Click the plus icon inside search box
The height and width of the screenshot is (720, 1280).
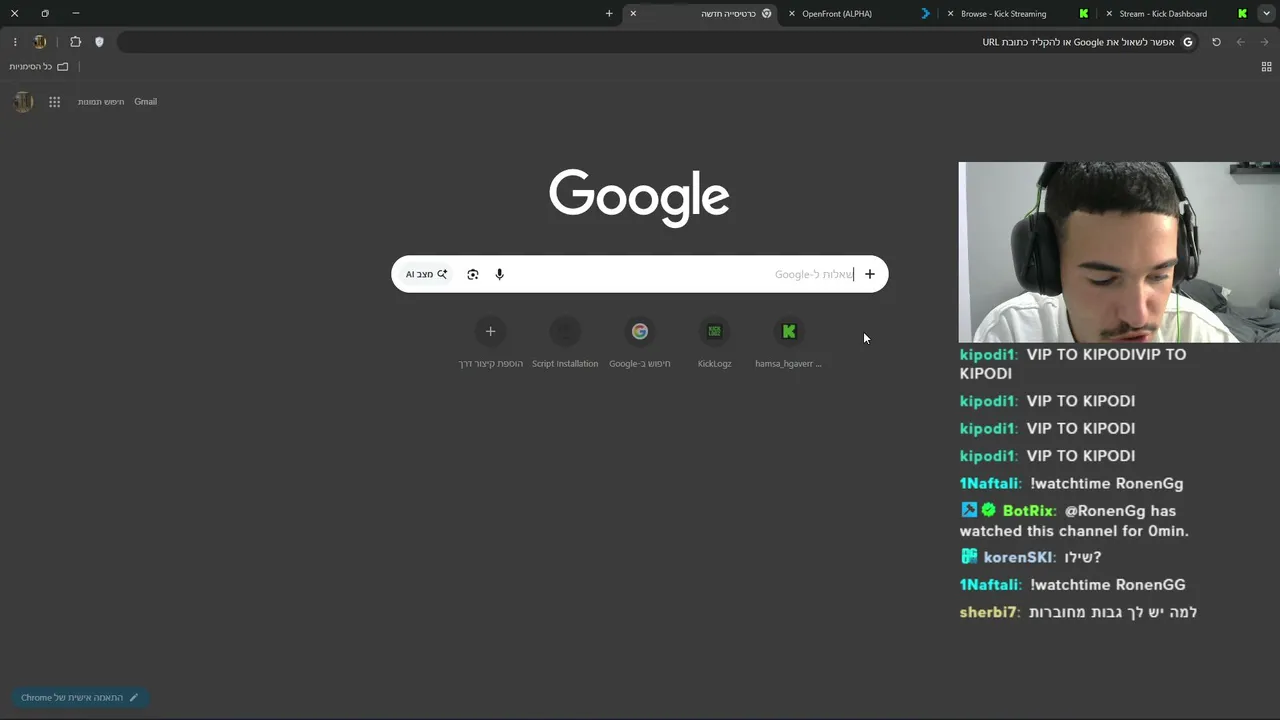[870, 274]
